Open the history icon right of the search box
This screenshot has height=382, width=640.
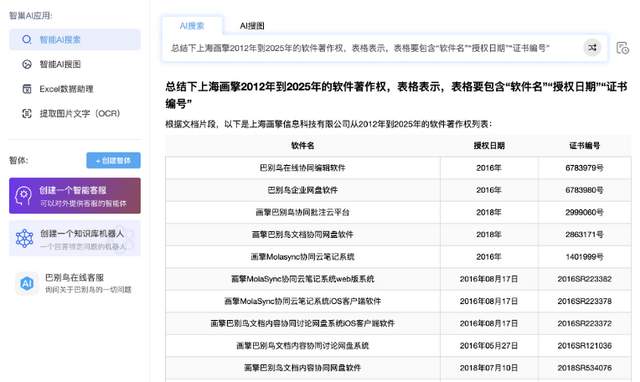click(x=622, y=48)
